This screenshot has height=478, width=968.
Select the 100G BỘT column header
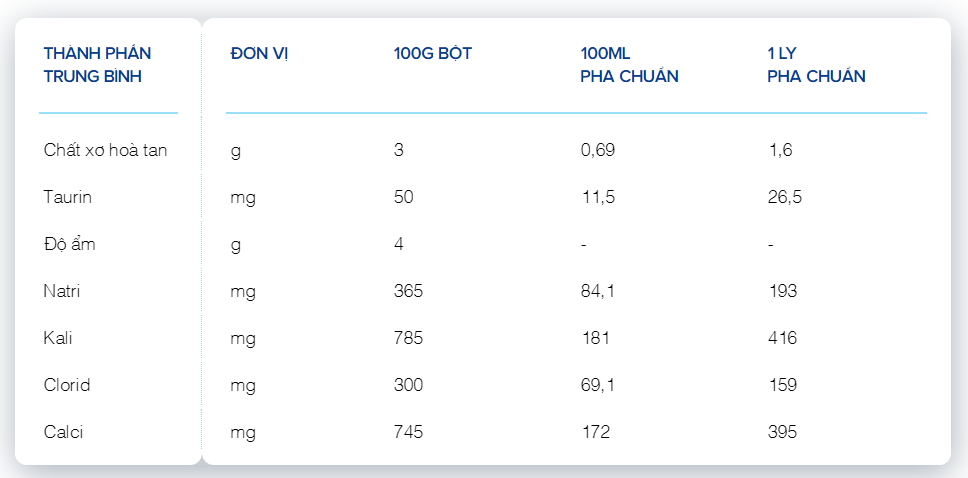pyautogui.click(x=433, y=54)
